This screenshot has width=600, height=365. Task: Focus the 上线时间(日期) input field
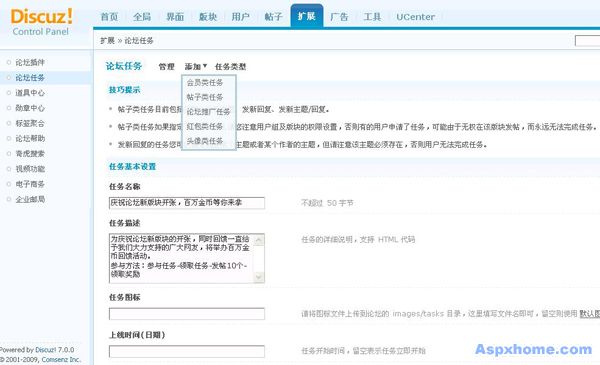click(187, 351)
